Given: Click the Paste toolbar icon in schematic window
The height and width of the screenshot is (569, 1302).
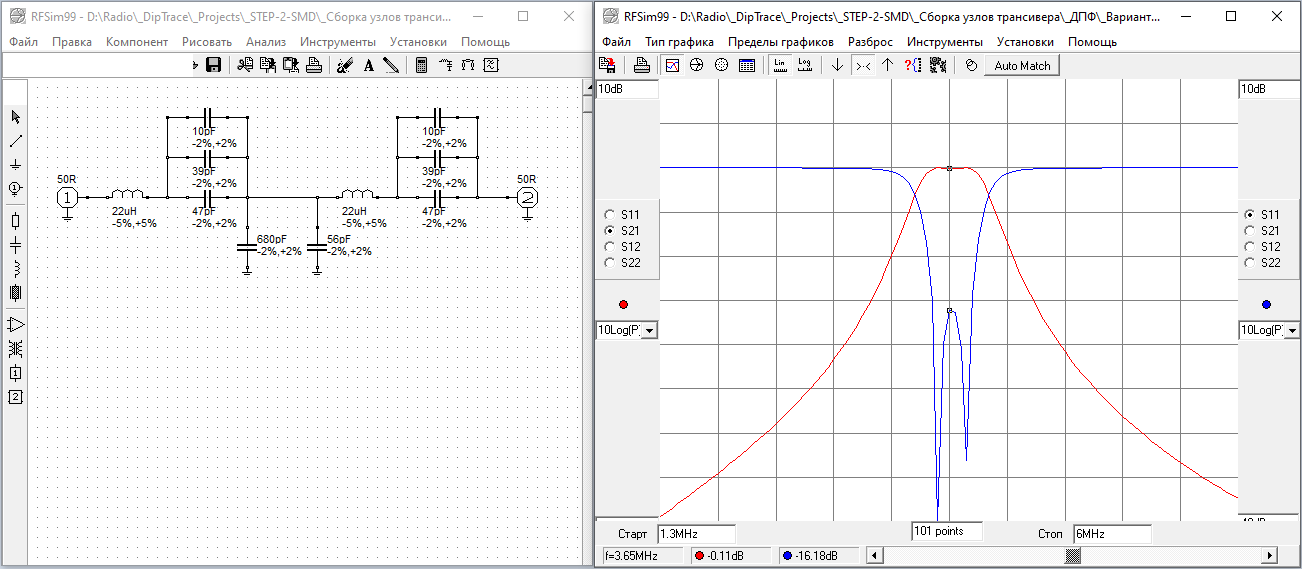Looking at the screenshot, I should [x=291, y=65].
